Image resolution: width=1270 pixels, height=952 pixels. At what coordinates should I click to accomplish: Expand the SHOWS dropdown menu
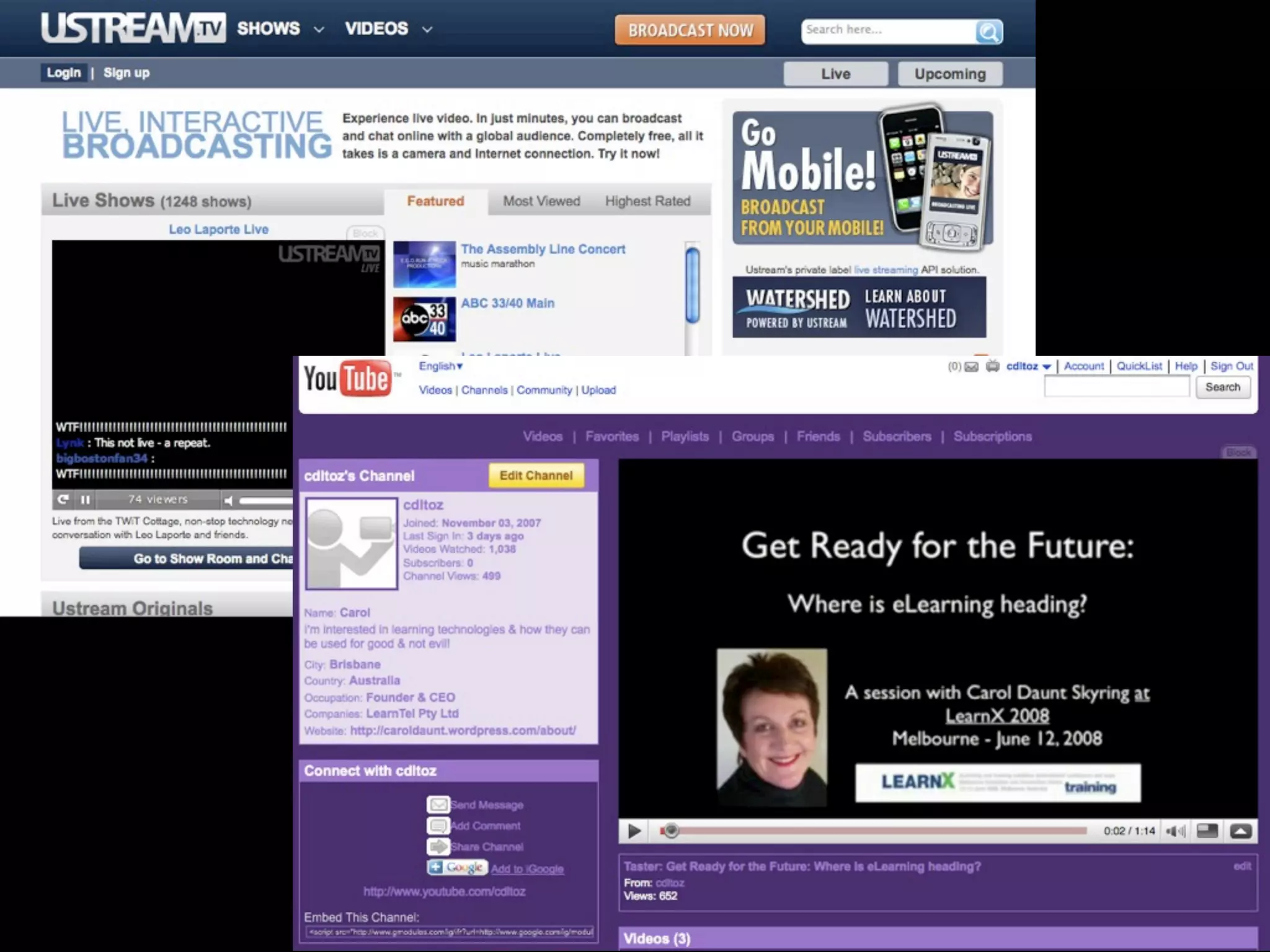[319, 29]
